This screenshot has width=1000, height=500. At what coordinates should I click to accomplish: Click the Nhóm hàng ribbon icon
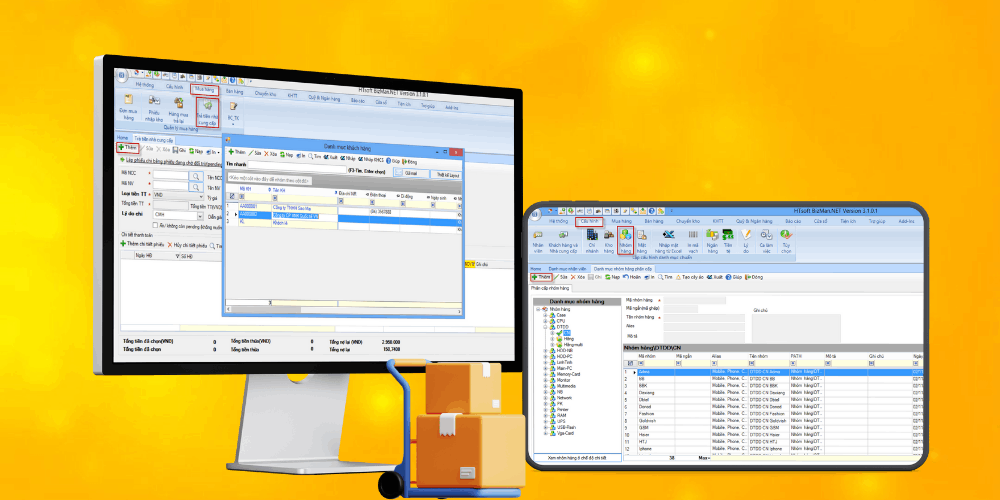pyautogui.click(x=626, y=243)
